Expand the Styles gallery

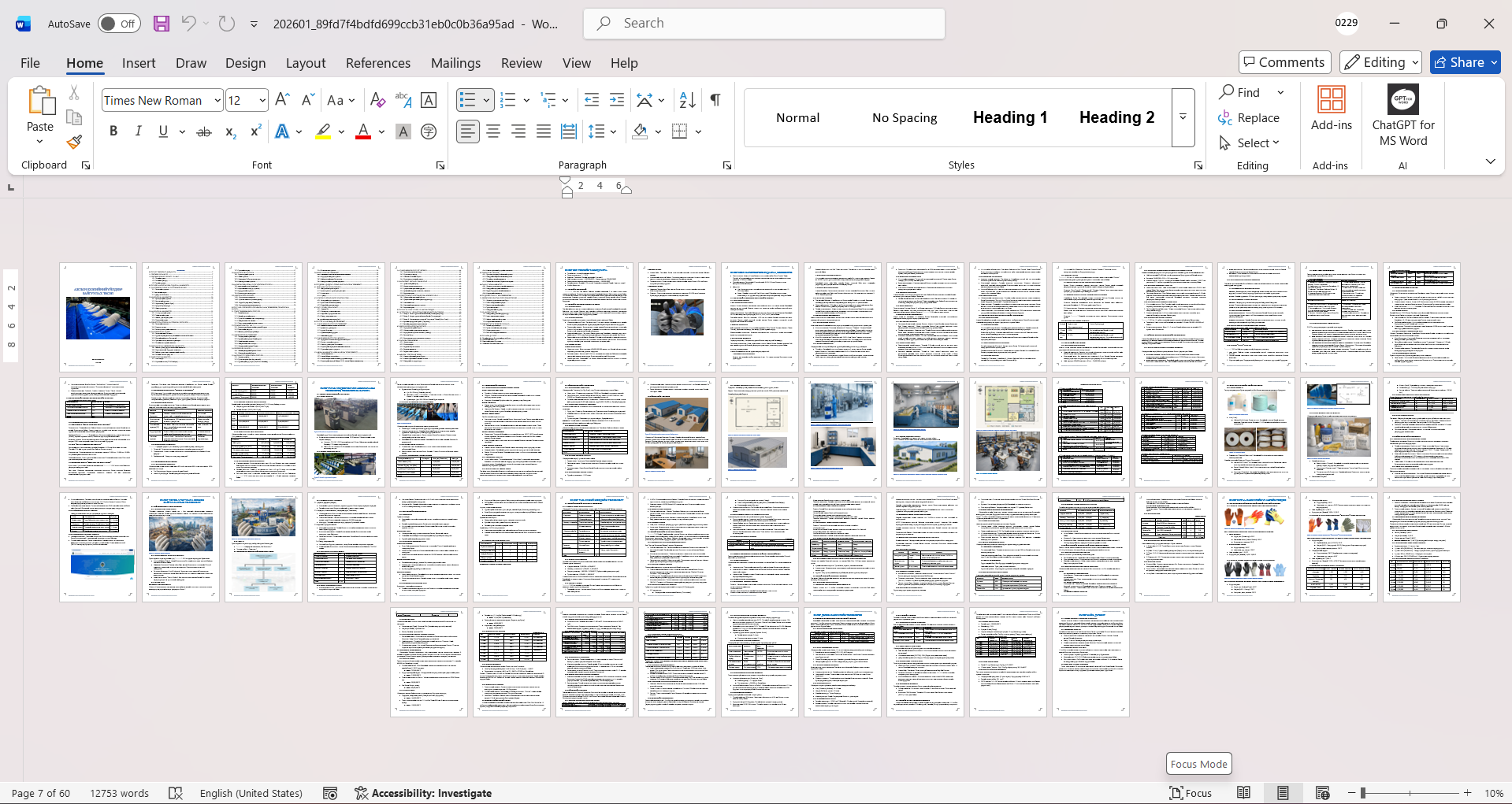[x=1183, y=117]
